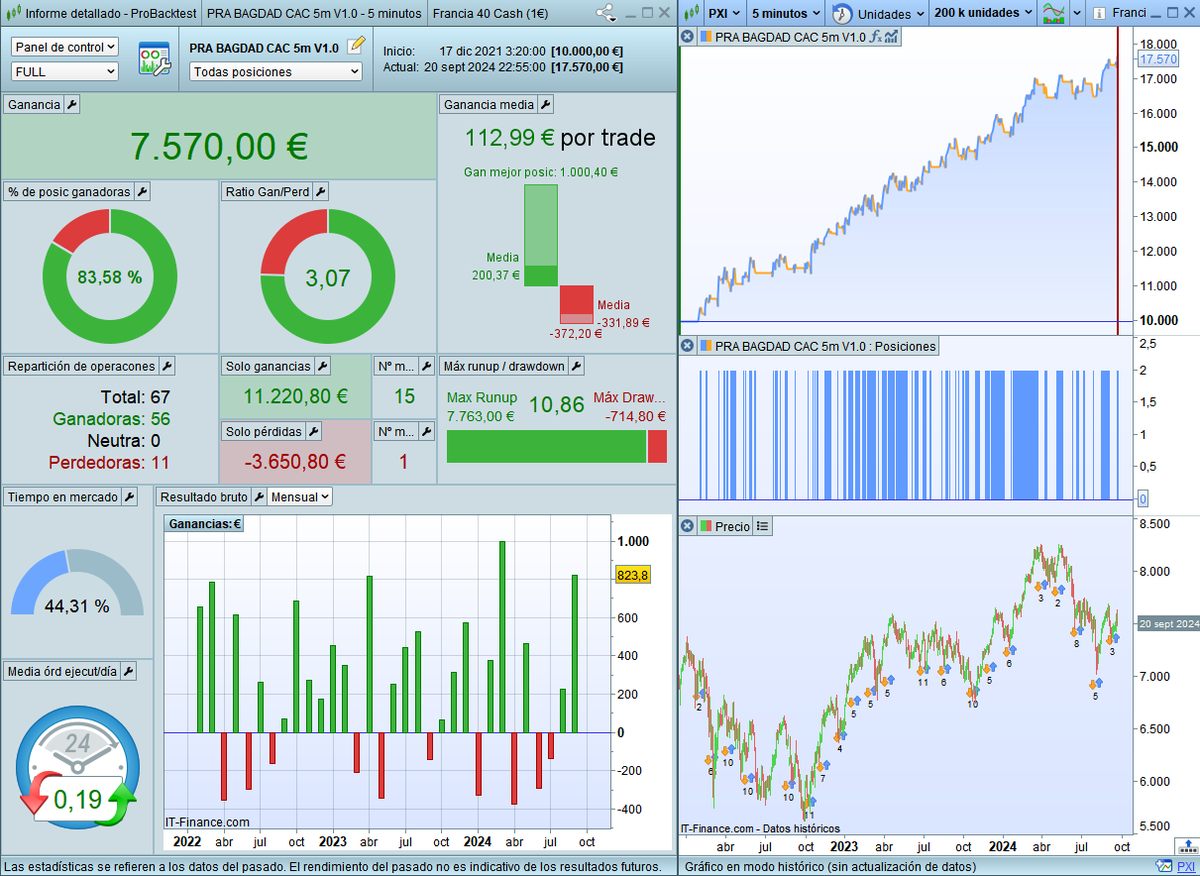This screenshot has height=876, width=1200.
Task: Click wrench icon next to Ratio Gan/Perd
Action: 320,191
